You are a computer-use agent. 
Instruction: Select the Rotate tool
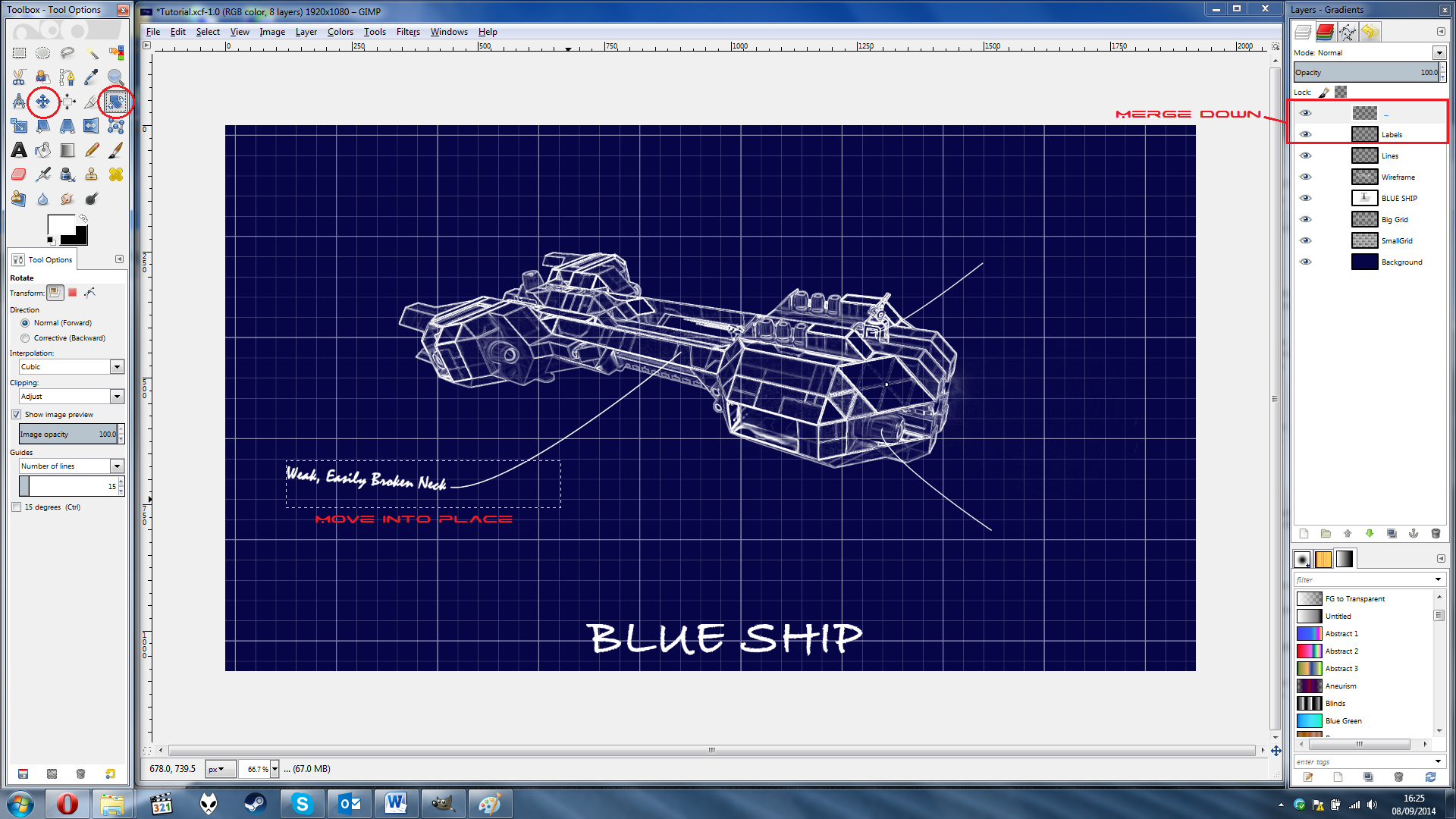click(x=116, y=102)
